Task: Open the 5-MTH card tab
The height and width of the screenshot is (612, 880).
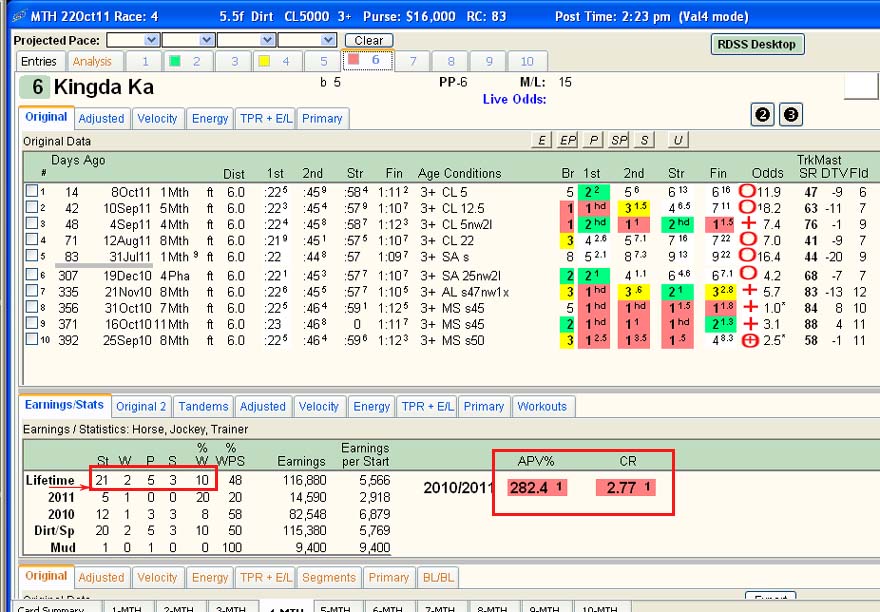Action: click(x=335, y=608)
